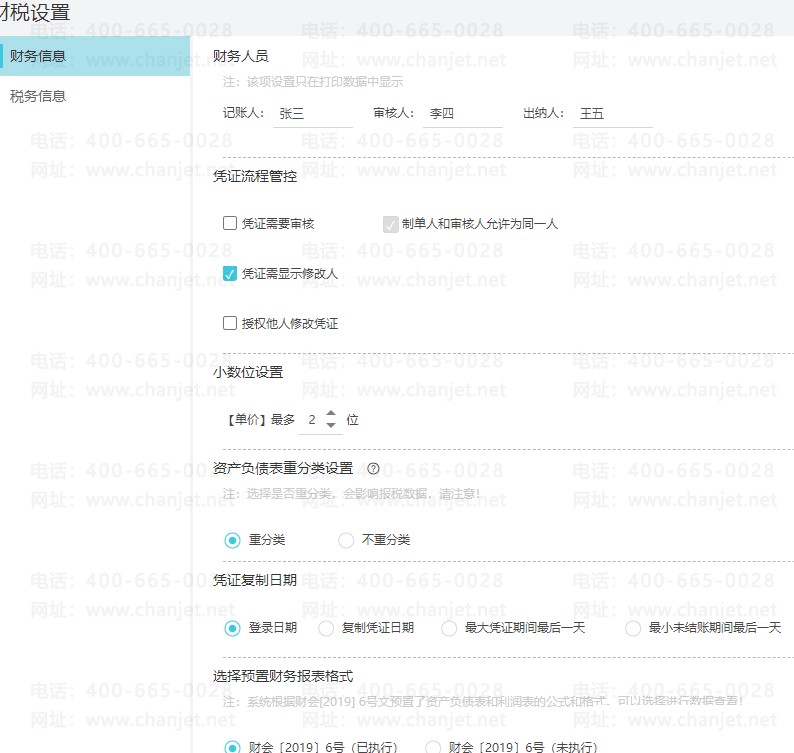This screenshot has width=794, height=753.
Task: Decrease 单价 decimal places with down arrow
Action: 331,425
